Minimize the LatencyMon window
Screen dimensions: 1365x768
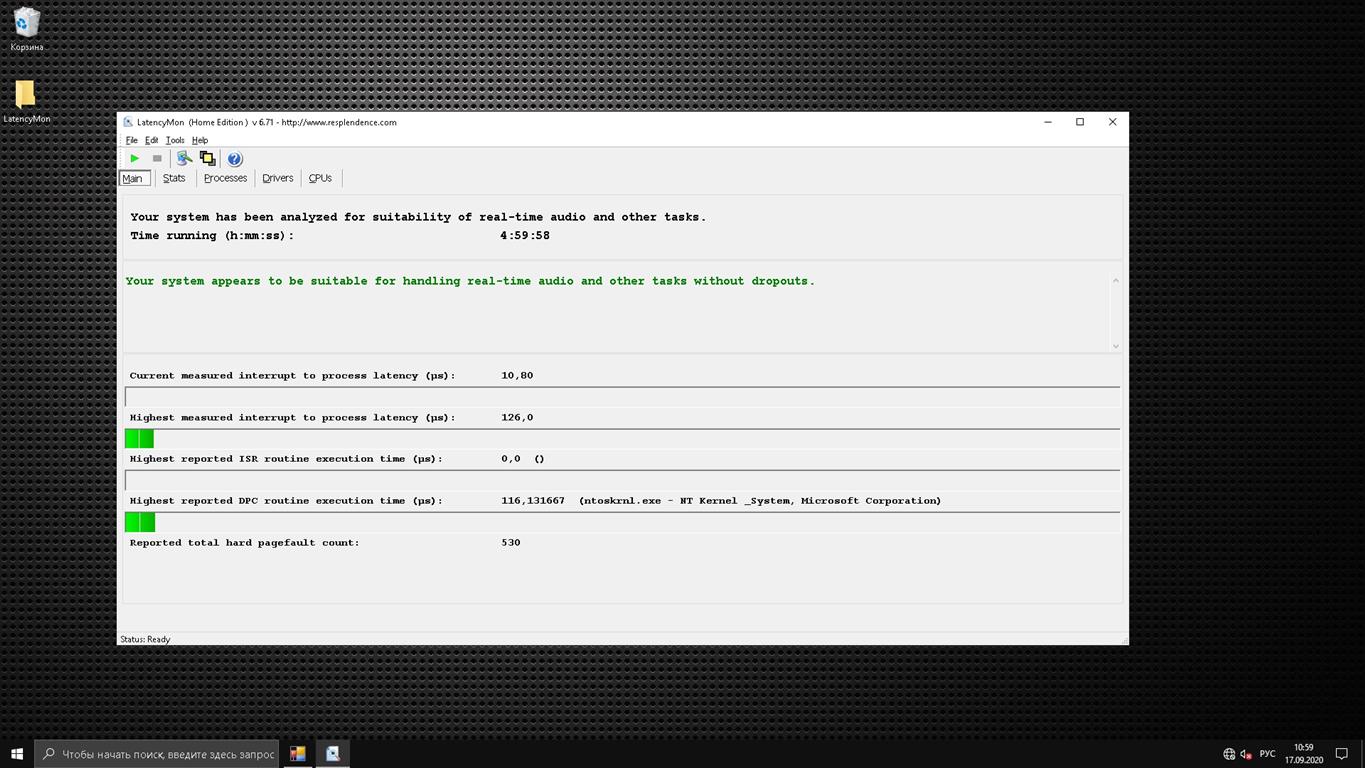(1048, 122)
